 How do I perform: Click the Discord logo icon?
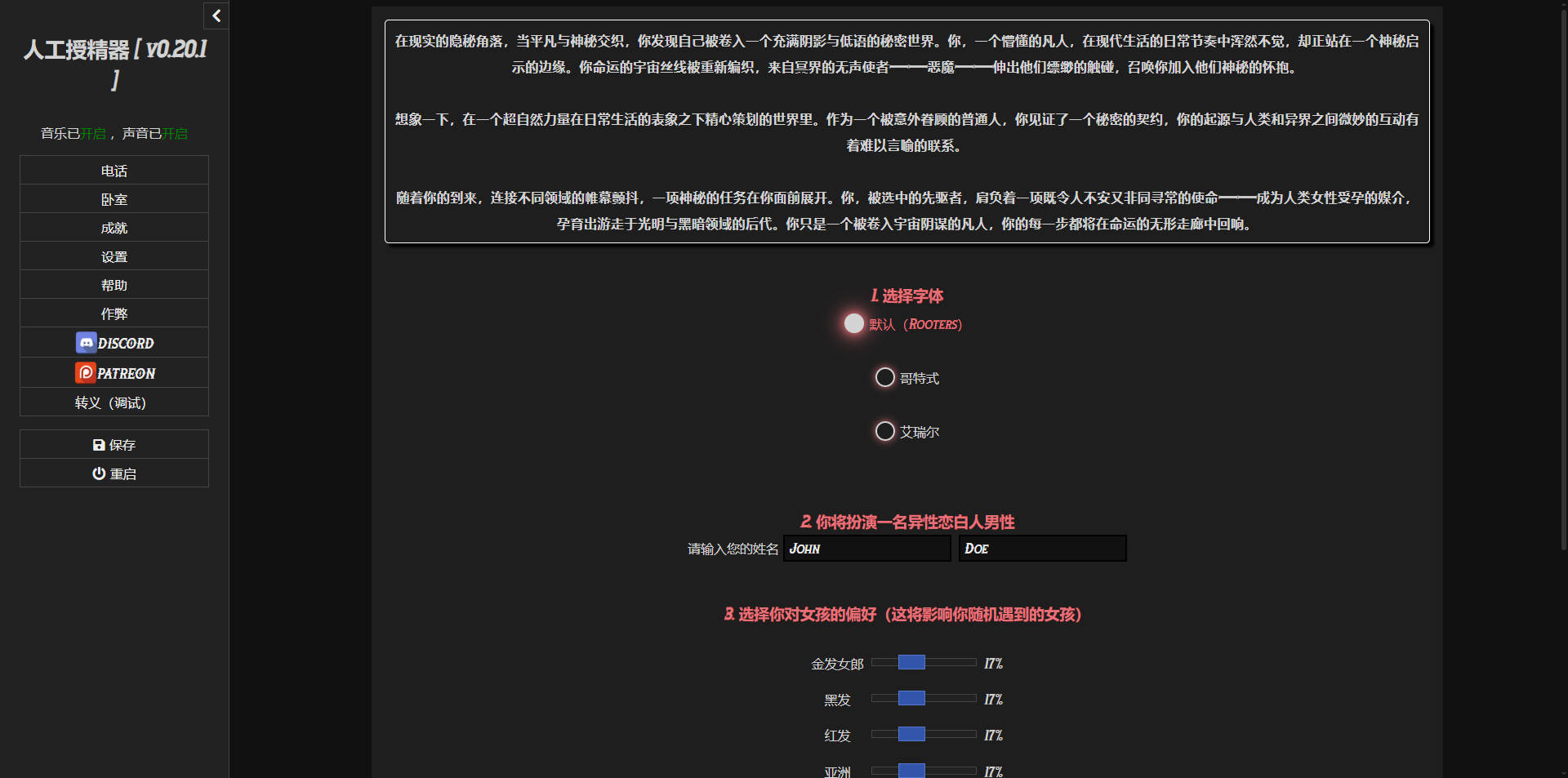pyautogui.click(x=86, y=343)
